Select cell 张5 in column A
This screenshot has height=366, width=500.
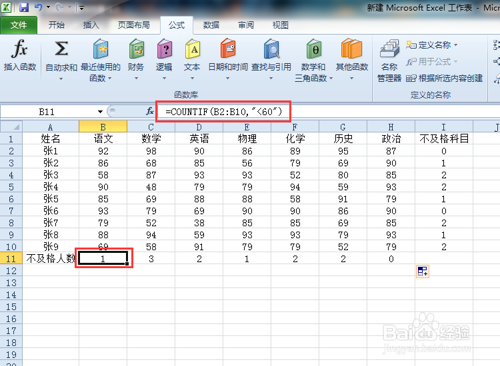[51, 199]
